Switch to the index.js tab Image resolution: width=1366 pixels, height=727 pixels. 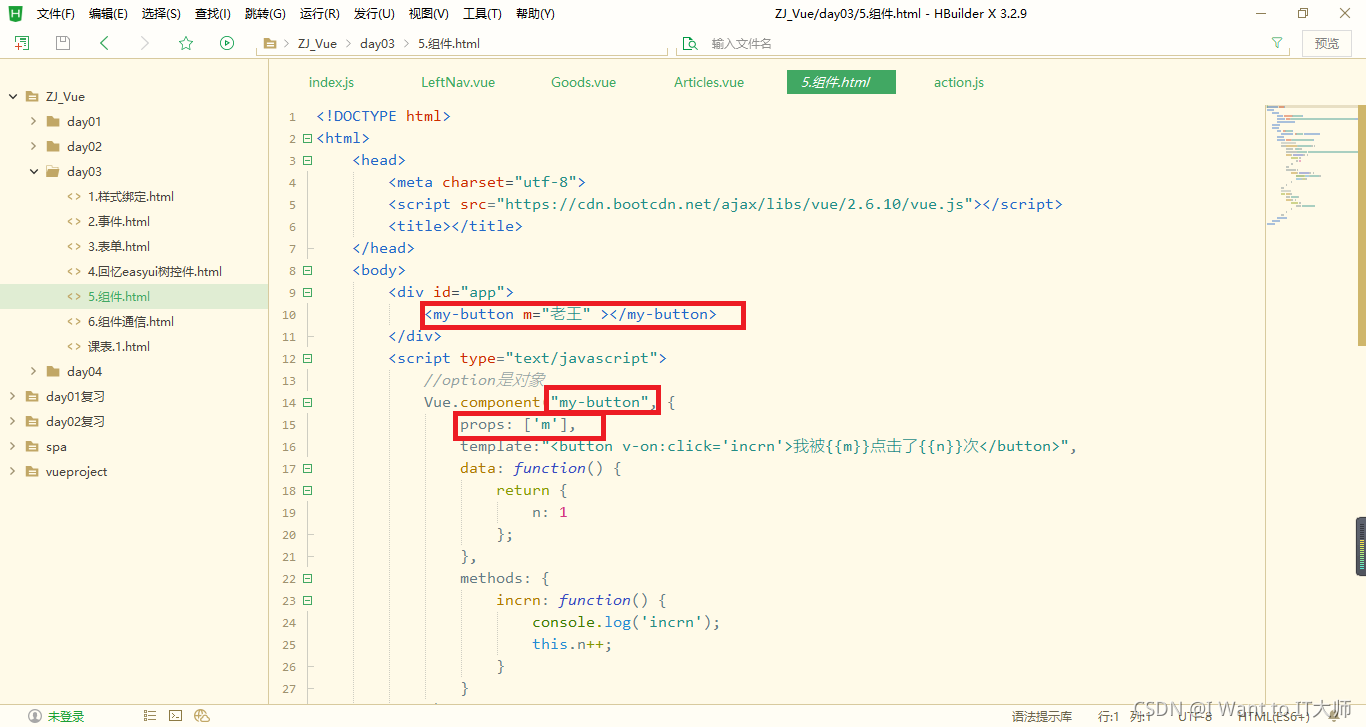tap(331, 82)
